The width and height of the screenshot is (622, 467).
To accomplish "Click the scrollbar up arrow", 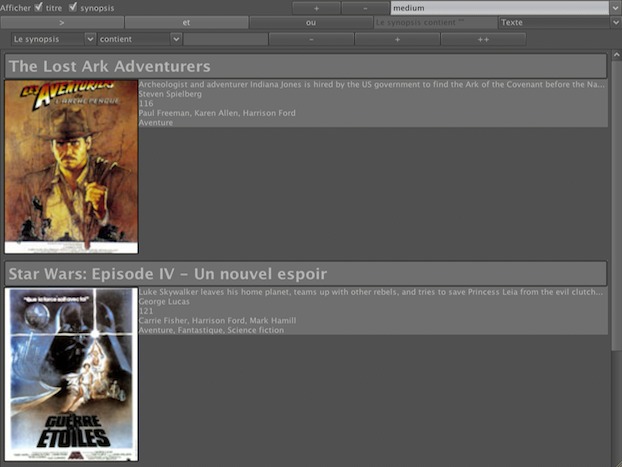I will click(616, 55).
